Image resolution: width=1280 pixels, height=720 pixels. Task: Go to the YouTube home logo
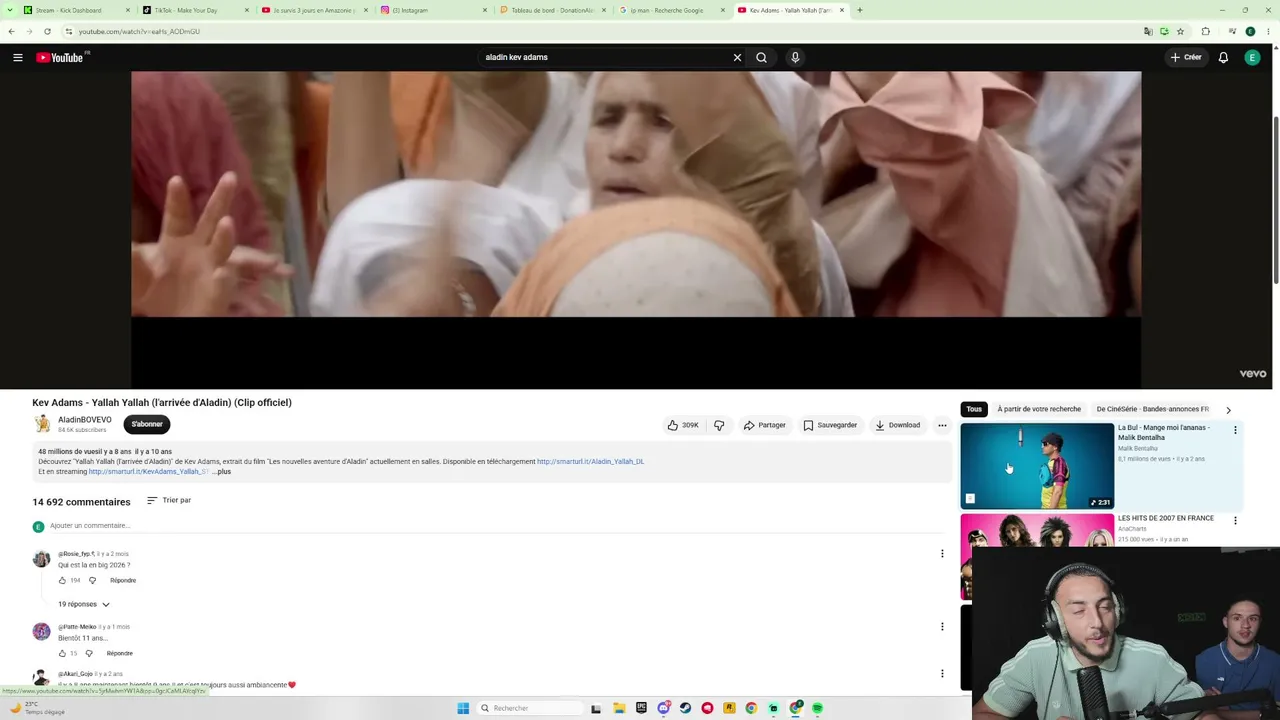tap(60, 58)
